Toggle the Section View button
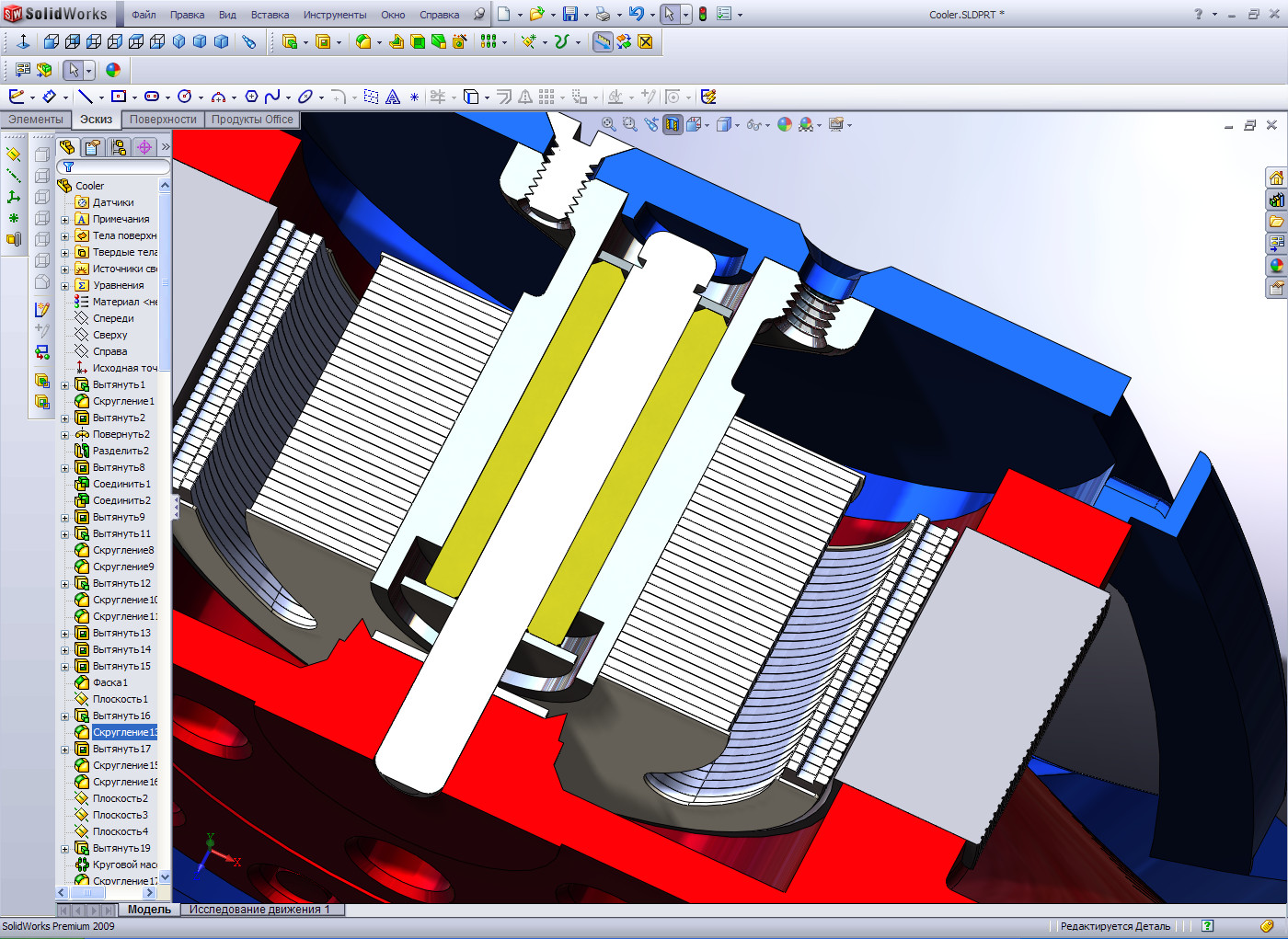1288x939 pixels. click(x=673, y=124)
